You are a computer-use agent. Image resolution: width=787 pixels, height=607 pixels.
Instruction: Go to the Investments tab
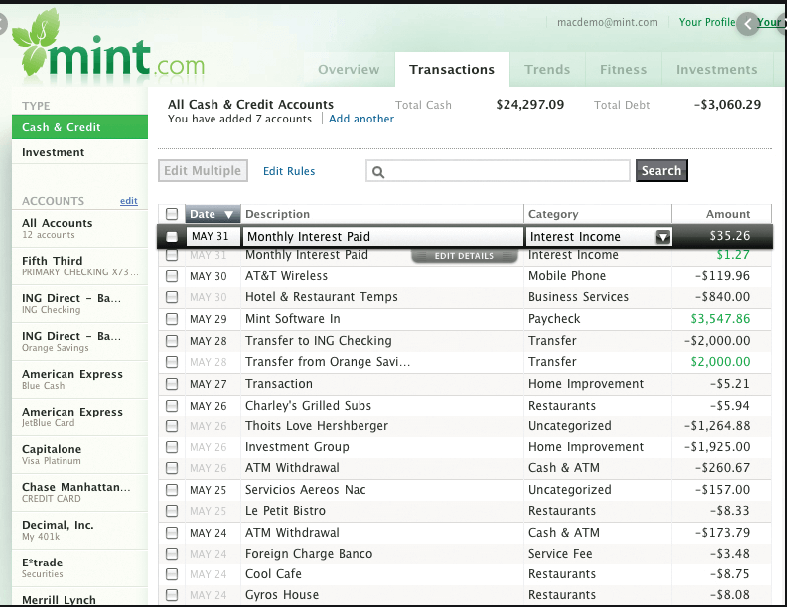[x=717, y=69]
